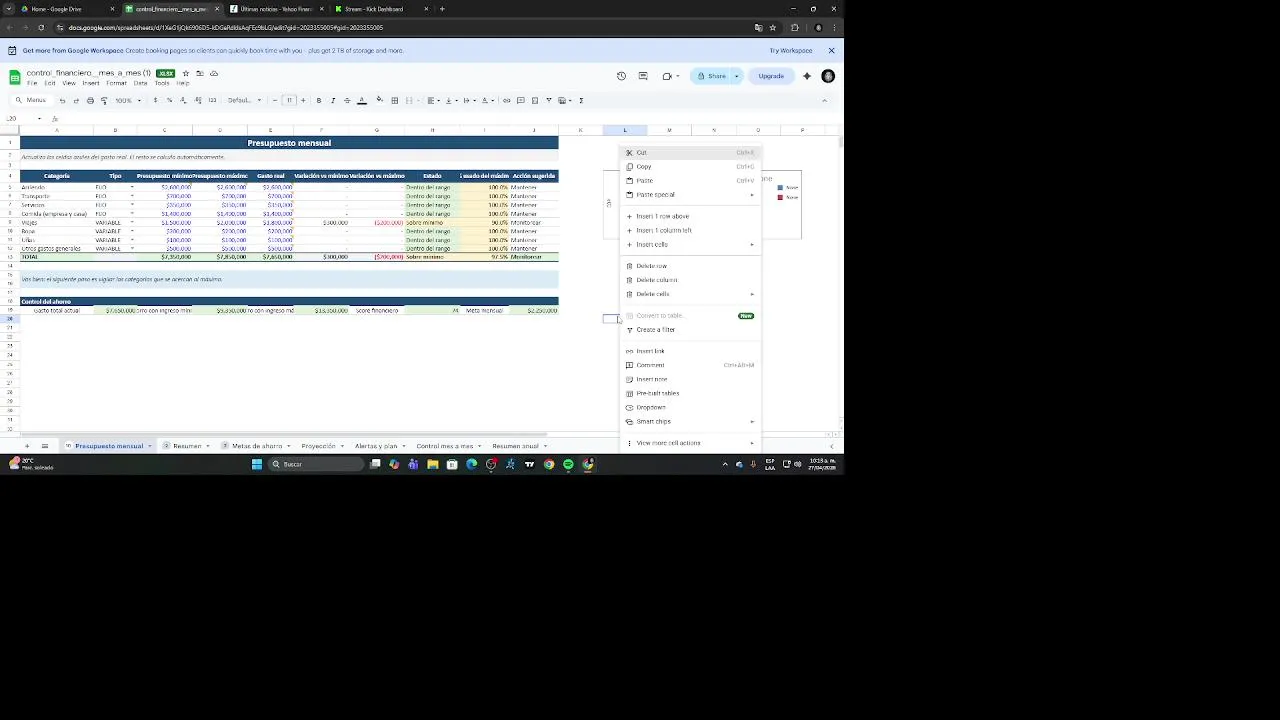Dismiss the Workspace promo banner
The width and height of the screenshot is (1280, 720).
pyautogui.click(x=831, y=50)
